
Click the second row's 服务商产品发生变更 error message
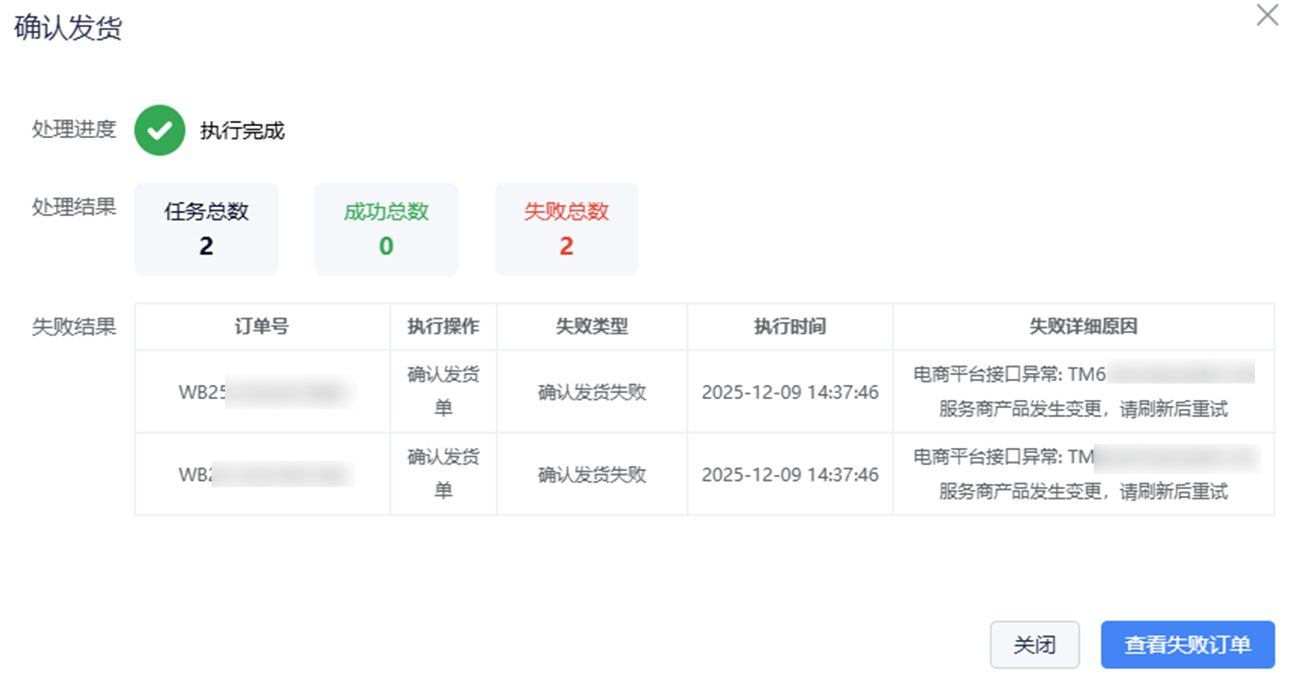(x=1083, y=491)
